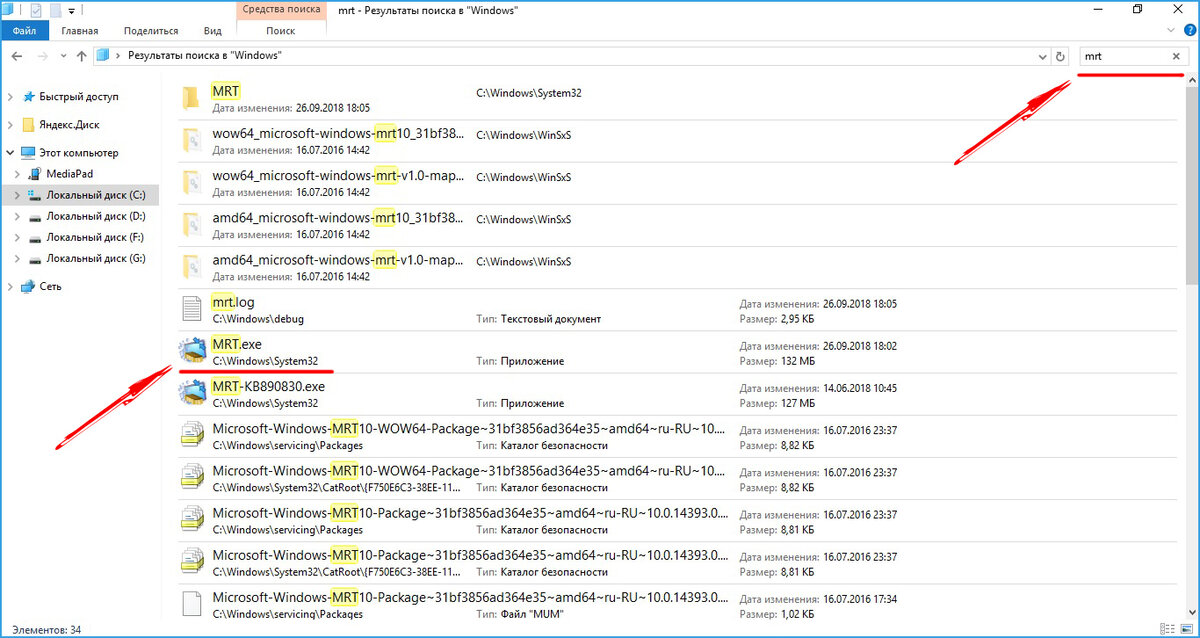Click icon of the 8,81 КБ catalog in servicing\Packages
This screenshot has width=1200, height=638.
tap(191, 519)
